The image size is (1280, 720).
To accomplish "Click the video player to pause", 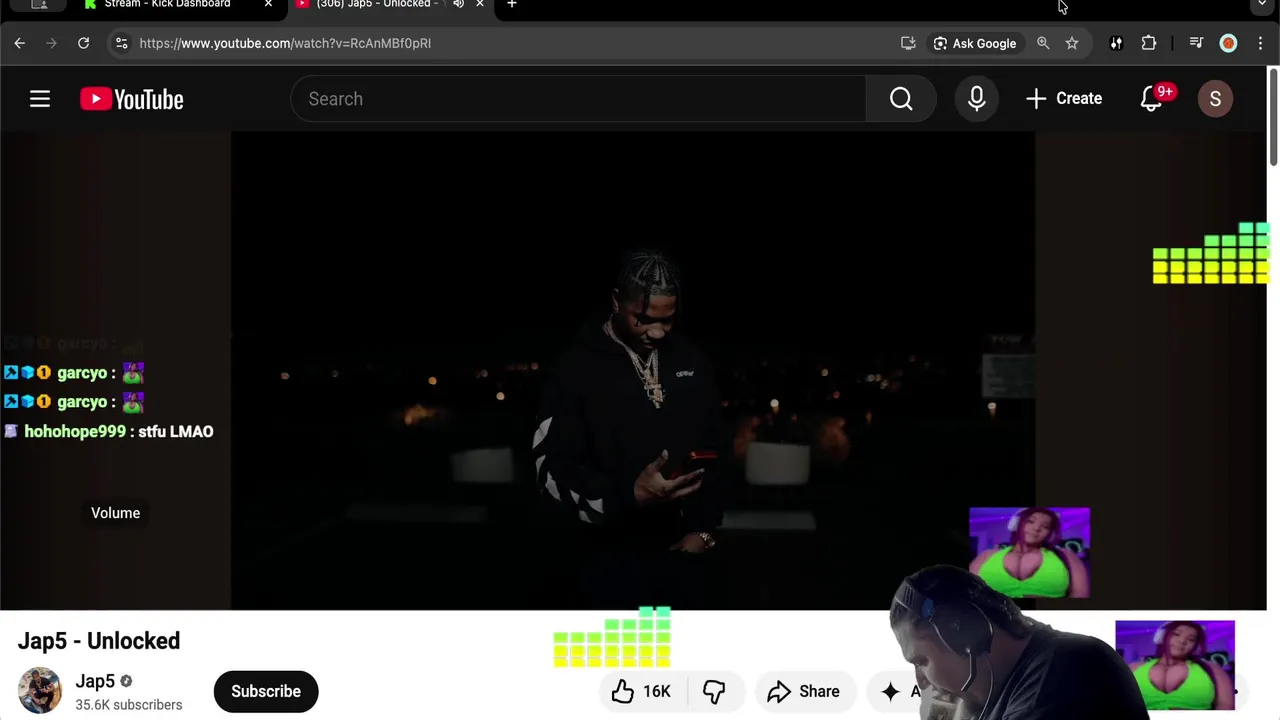I will [633, 370].
